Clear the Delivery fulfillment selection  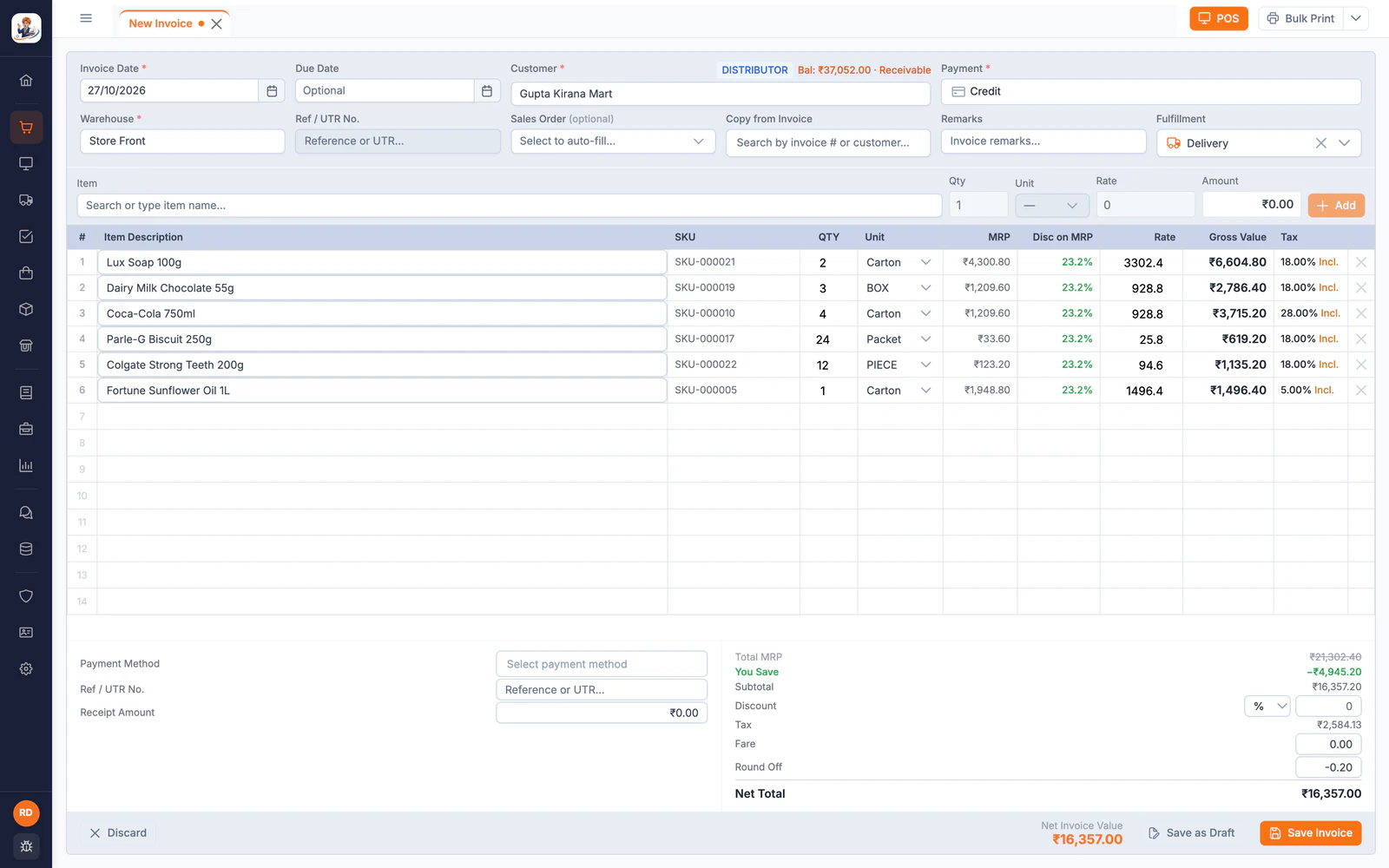[1320, 143]
